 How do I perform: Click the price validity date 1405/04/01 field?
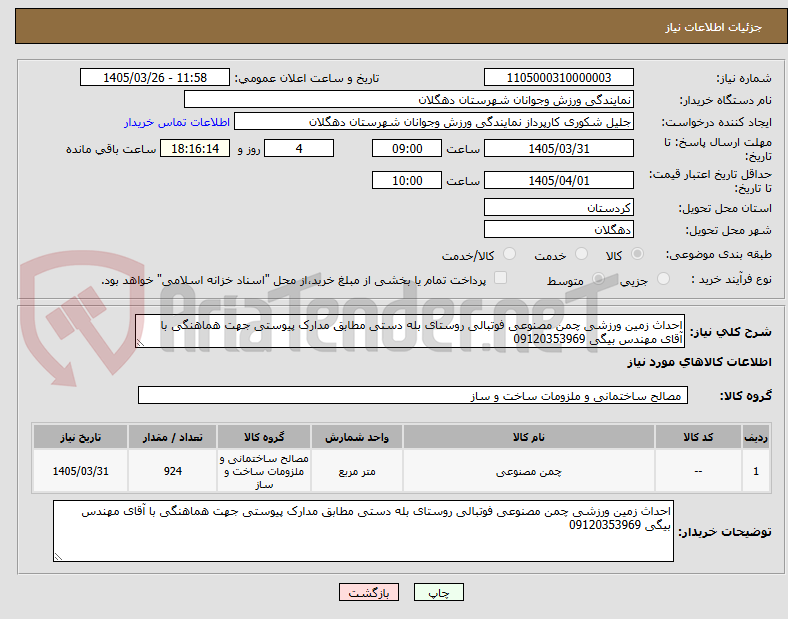(x=558, y=180)
